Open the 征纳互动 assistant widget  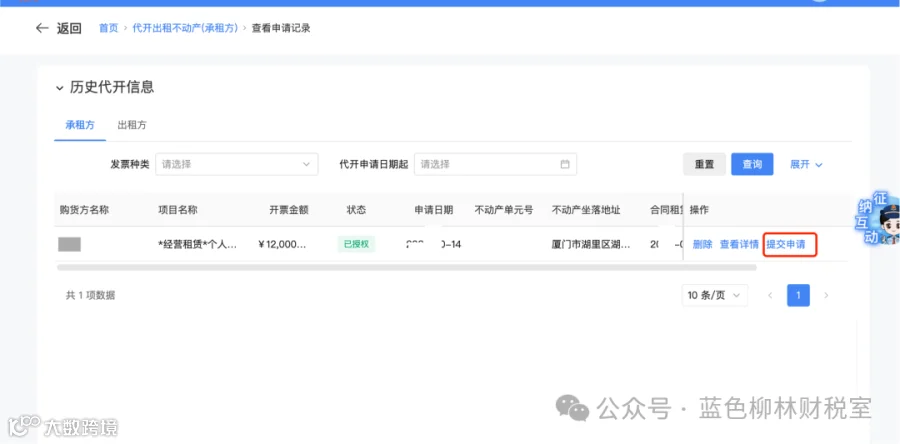(x=877, y=220)
